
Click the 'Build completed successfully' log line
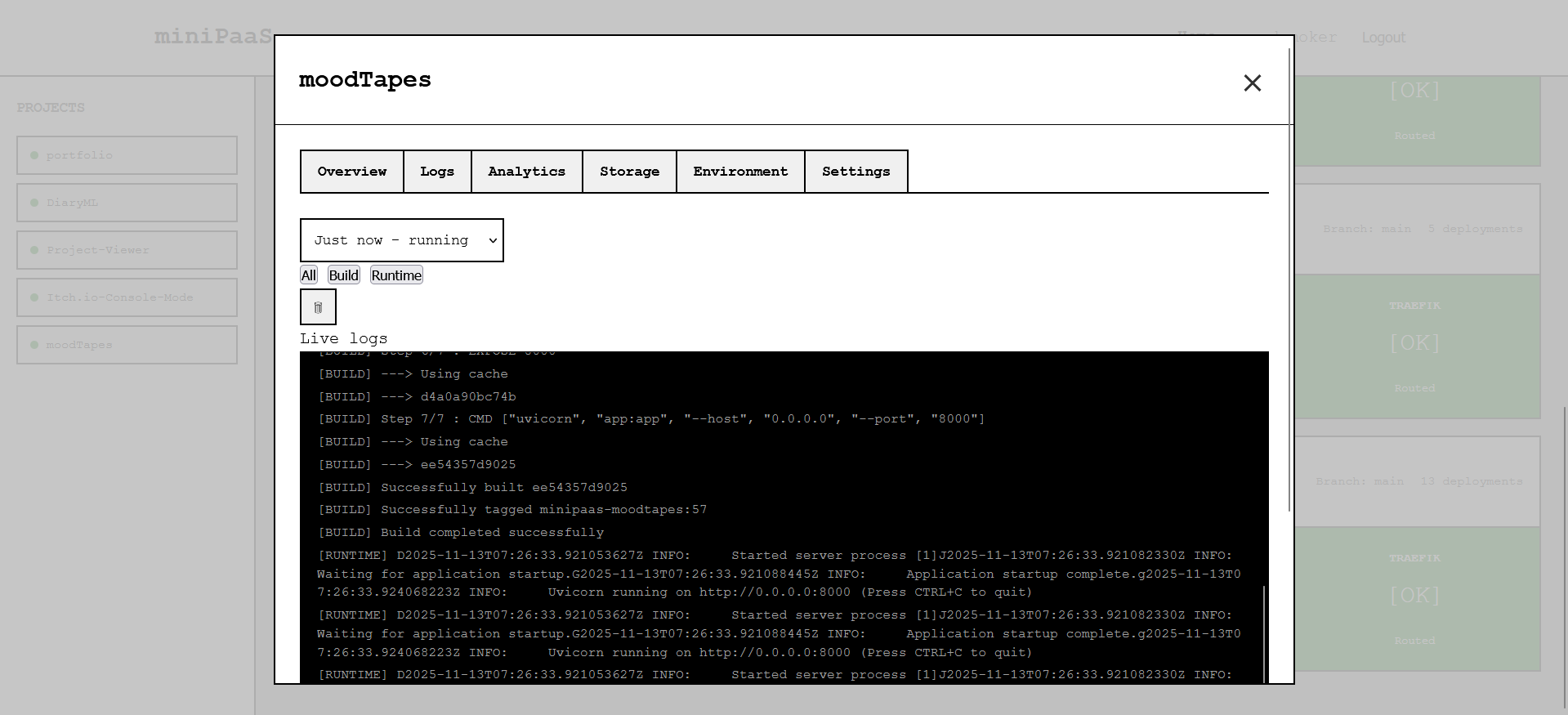point(461,533)
